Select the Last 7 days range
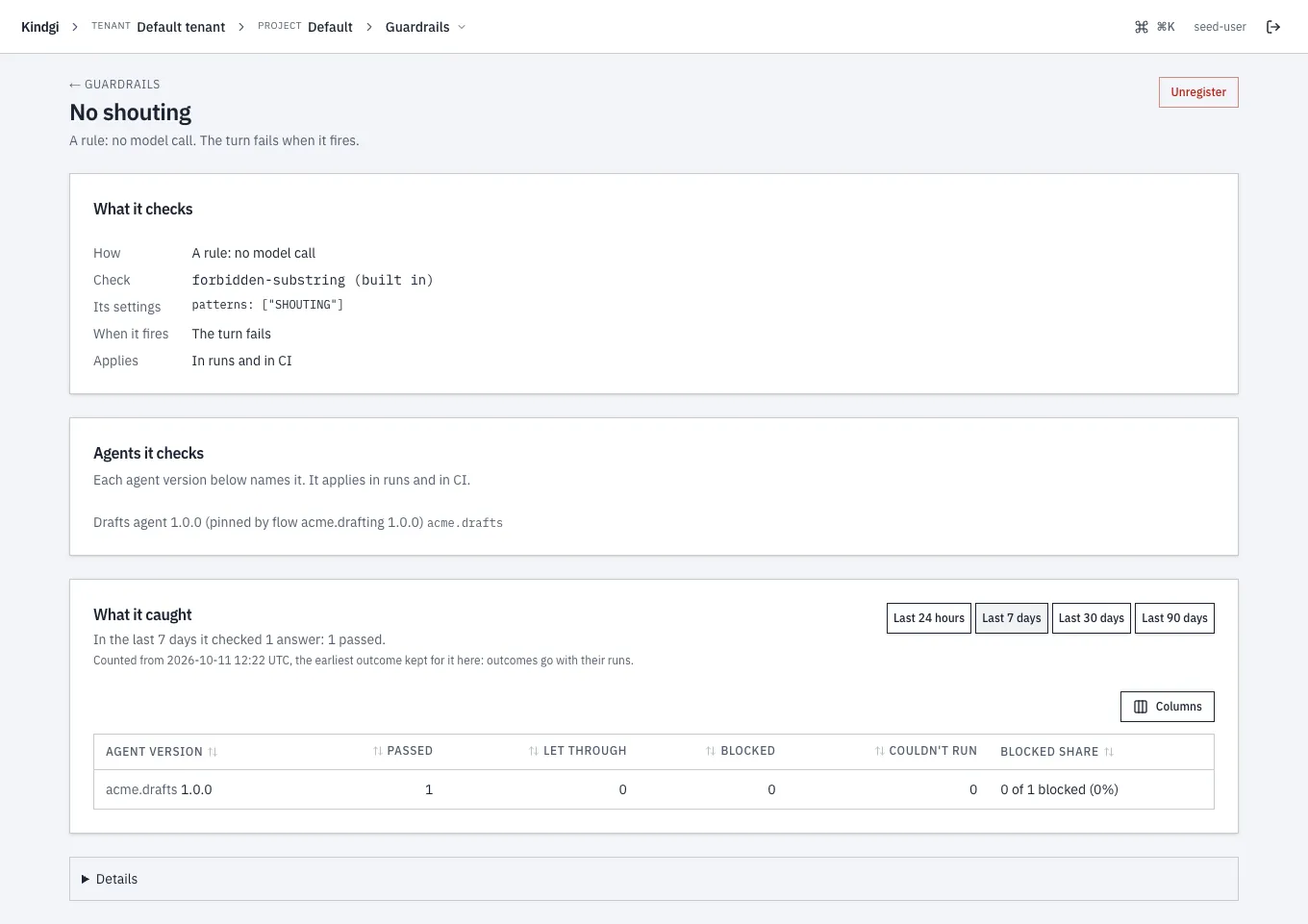Screen dimensions: 1308x924 coord(1012,618)
